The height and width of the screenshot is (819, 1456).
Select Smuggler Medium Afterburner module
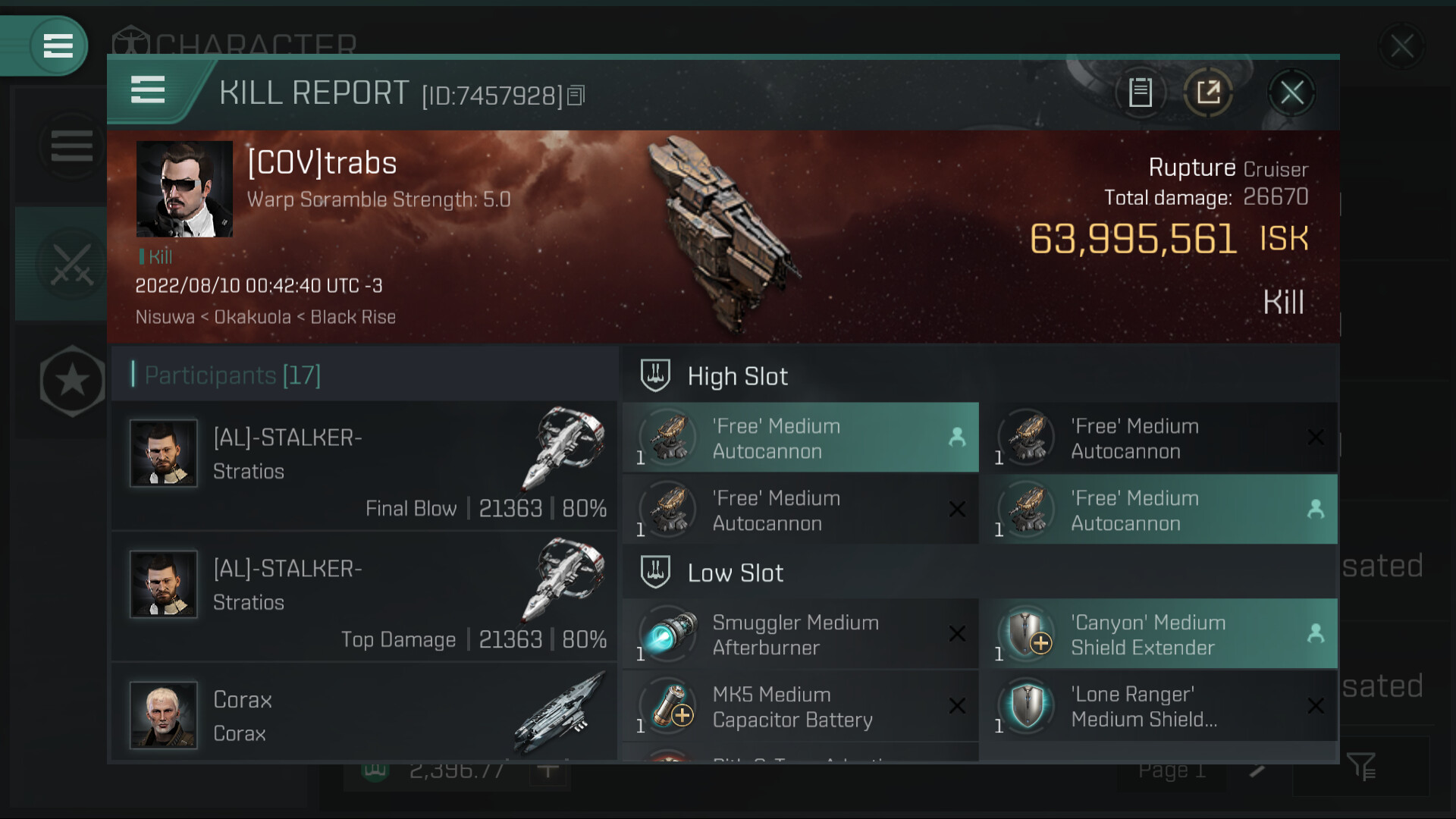(x=800, y=635)
